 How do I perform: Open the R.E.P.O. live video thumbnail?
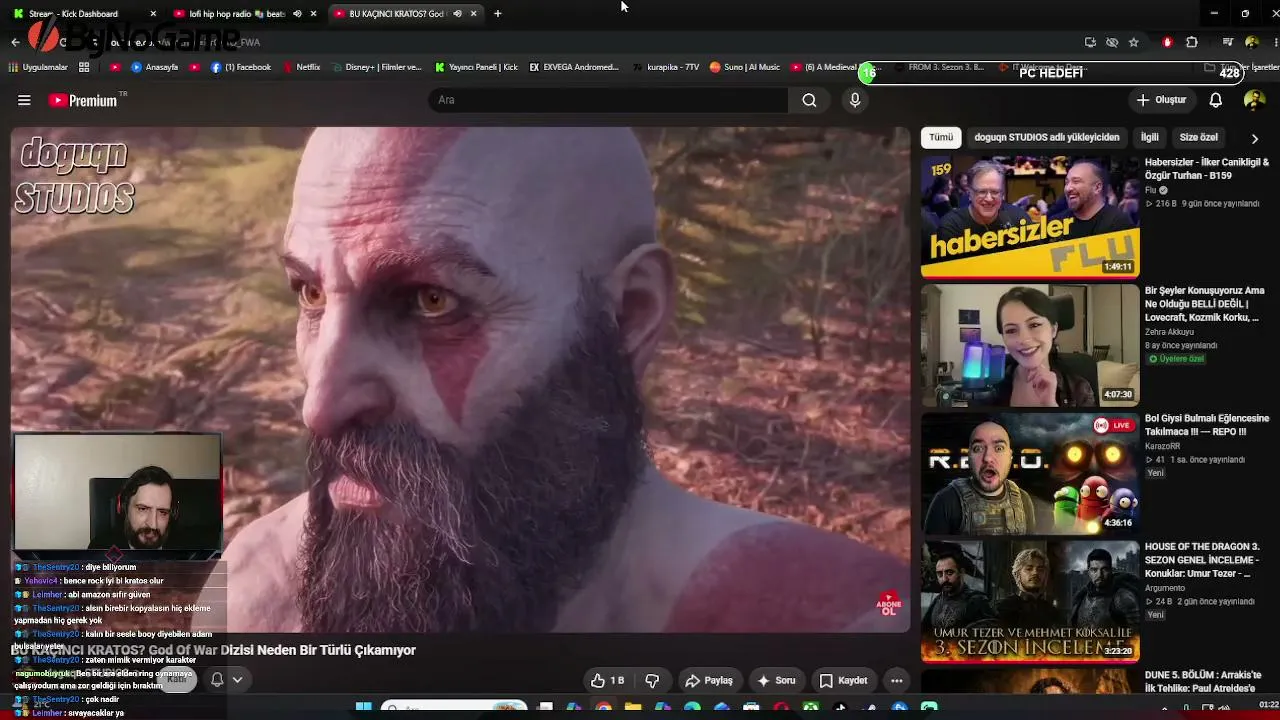(x=1030, y=474)
